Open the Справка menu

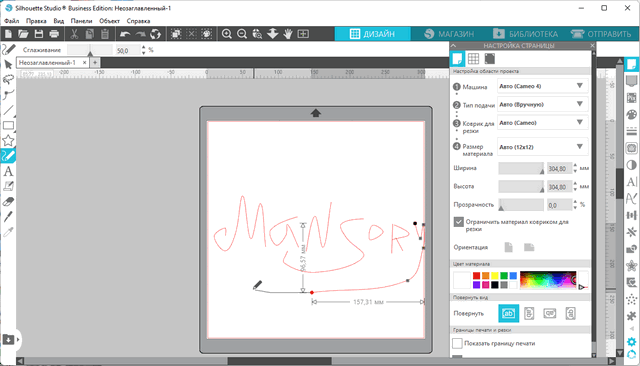click(138, 21)
